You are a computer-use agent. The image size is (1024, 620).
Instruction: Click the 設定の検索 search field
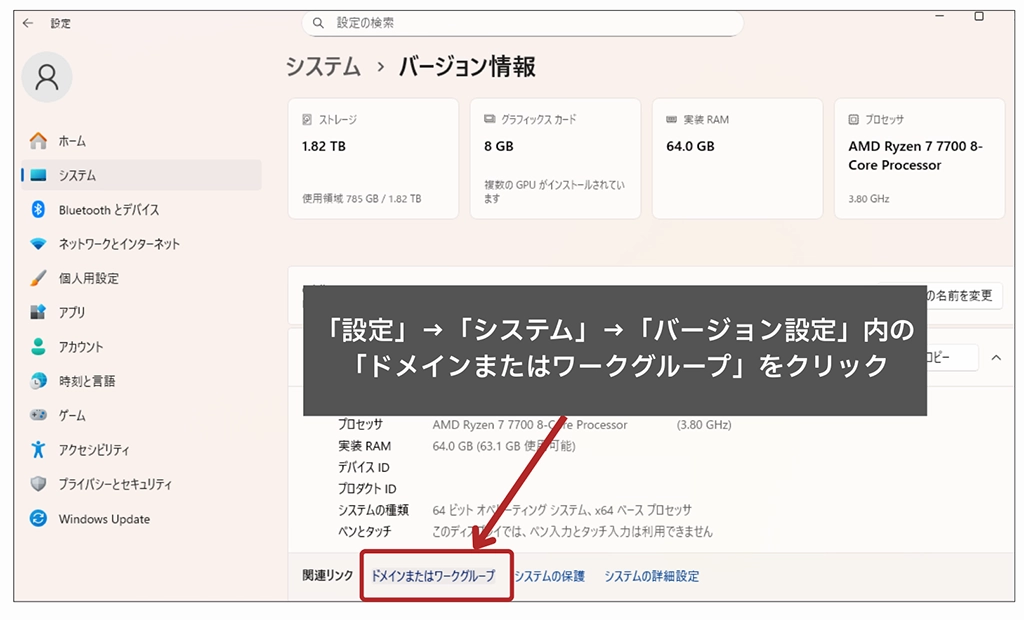(x=522, y=22)
